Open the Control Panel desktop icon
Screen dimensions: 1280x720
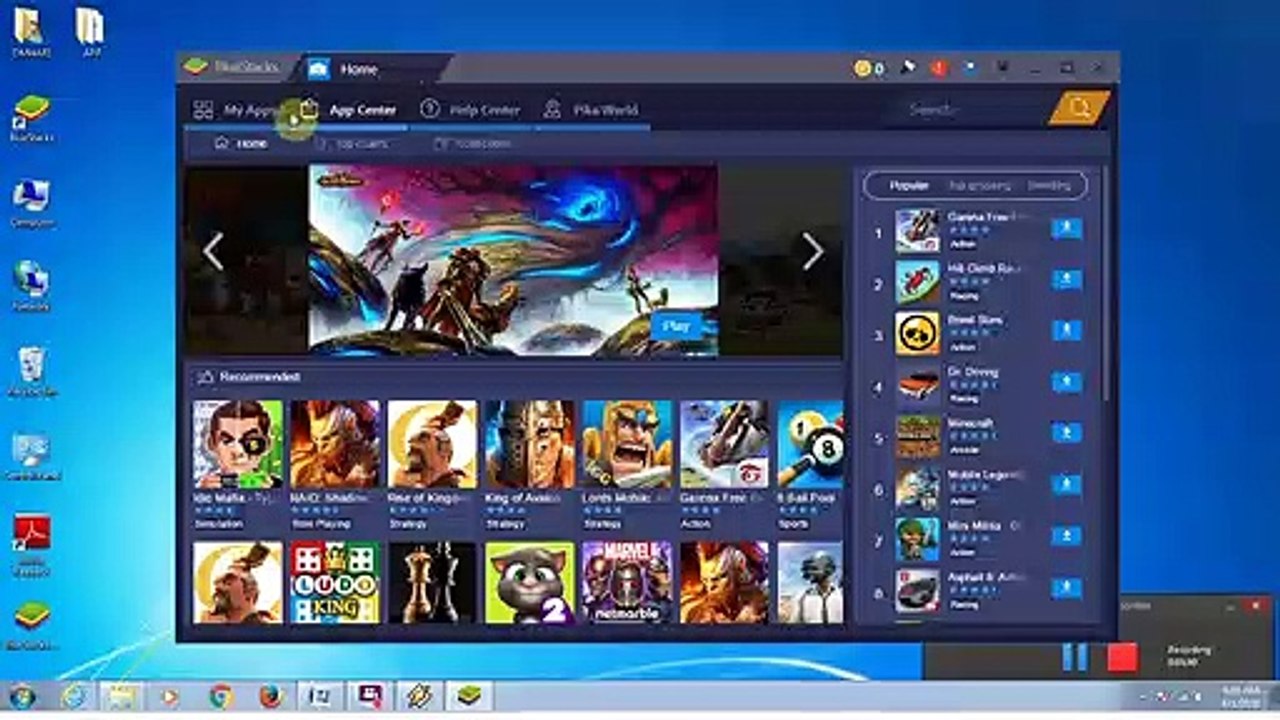click(31, 457)
